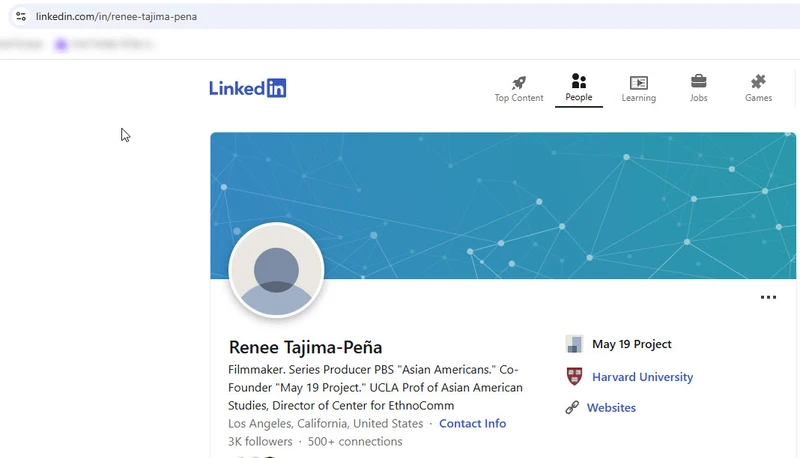Open the Games tab
This screenshot has height=458, width=800.
coord(758,89)
